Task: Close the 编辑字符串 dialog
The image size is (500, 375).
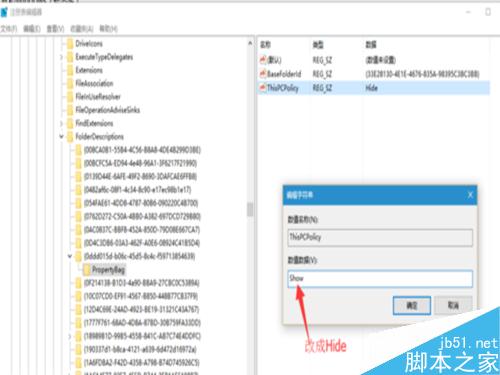Action: point(470,195)
